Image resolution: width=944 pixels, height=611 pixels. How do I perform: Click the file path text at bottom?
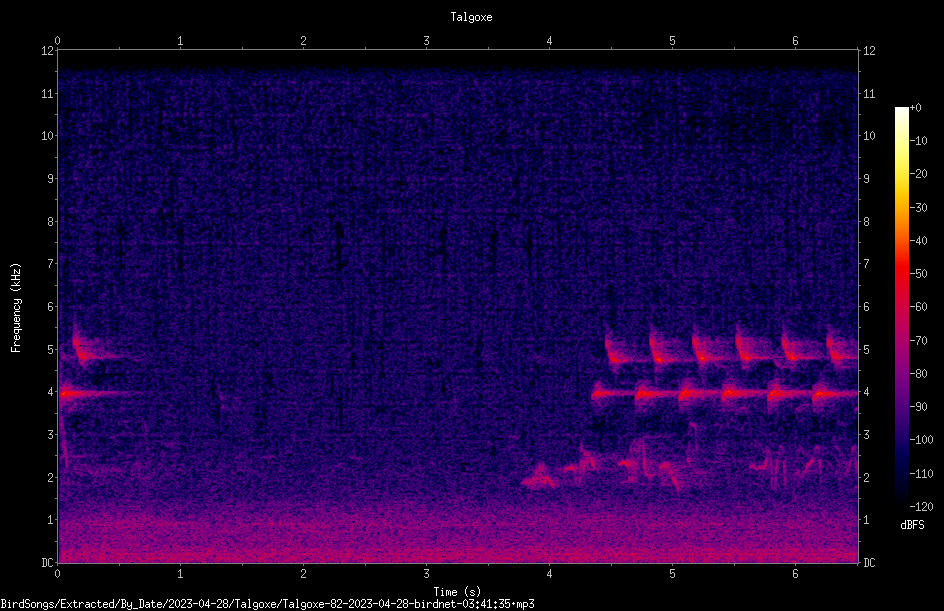tap(267, 604)
